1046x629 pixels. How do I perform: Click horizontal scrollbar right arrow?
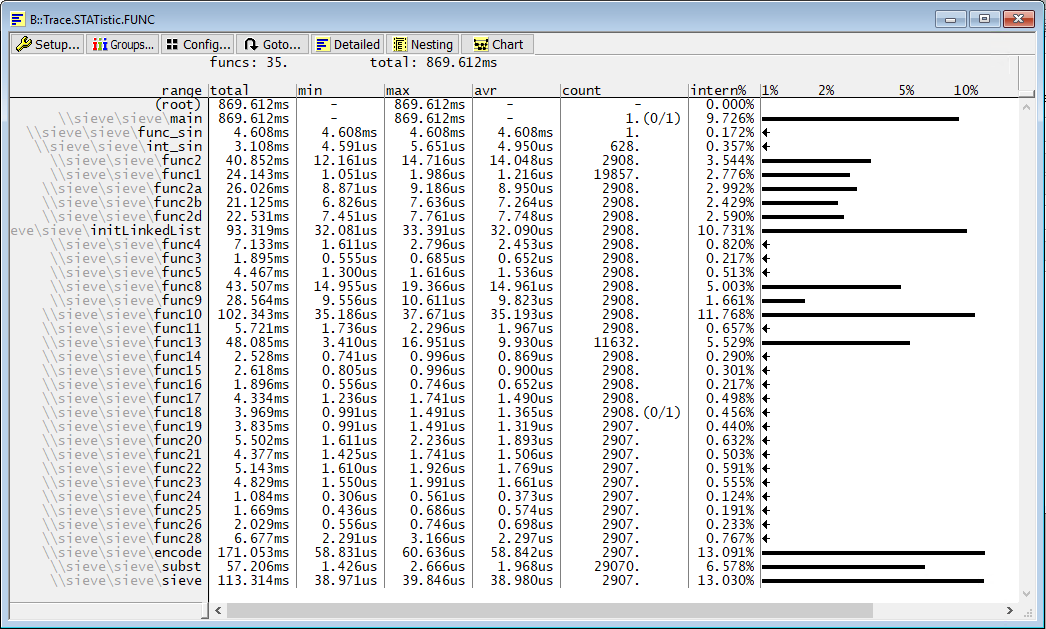[x=1010, y=610]
